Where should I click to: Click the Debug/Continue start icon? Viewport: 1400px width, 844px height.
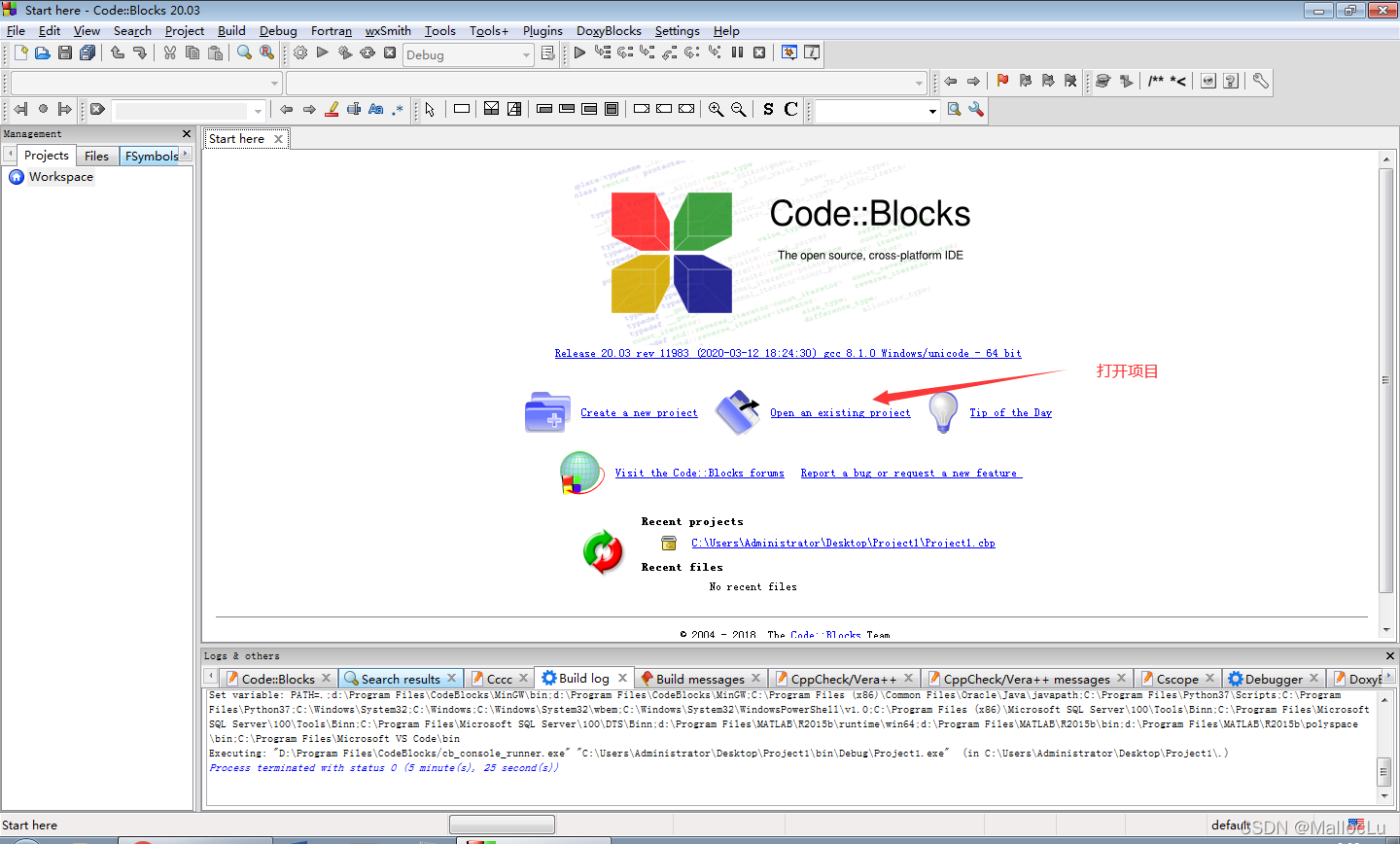click(580, 53)
